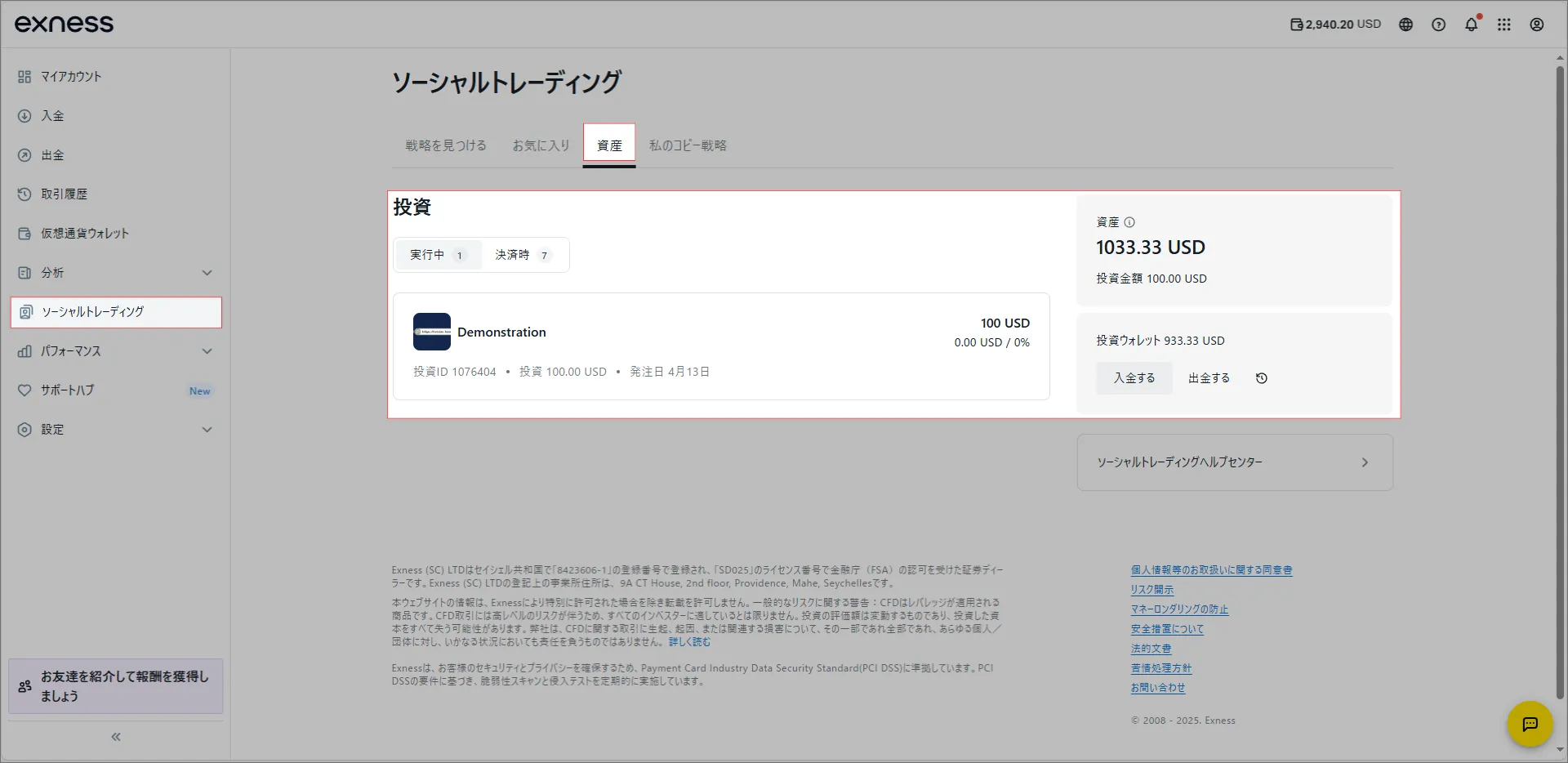Screen dimensions: 1568x763
Task: Switch to 戦略を見つける tab
Action: pyautogui.click(x=446, y=145)
